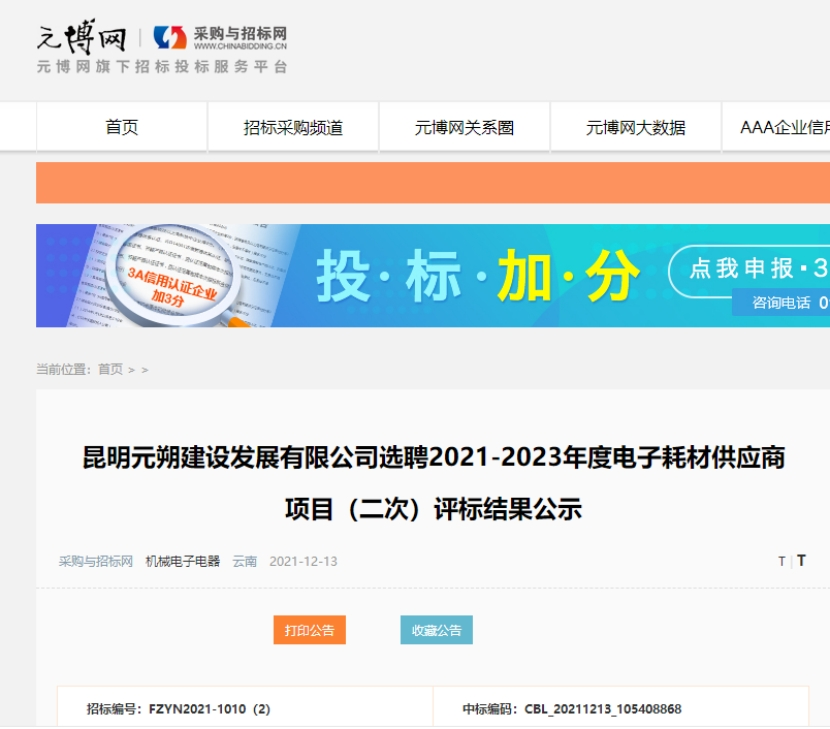Click the 机械电子电器 category link
830x729 pixels.
tap(182, 561)
